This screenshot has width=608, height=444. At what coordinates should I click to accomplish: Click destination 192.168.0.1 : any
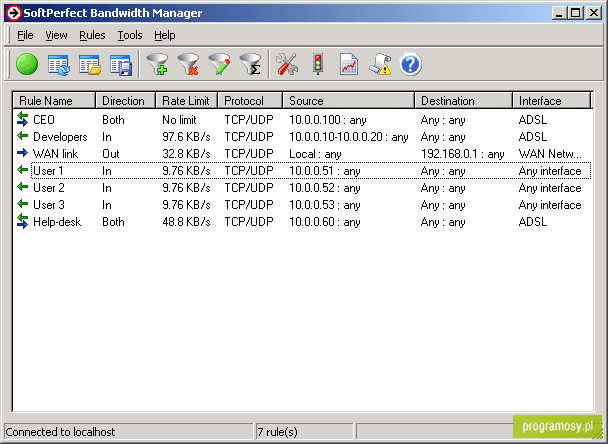(x=463, y=154)
